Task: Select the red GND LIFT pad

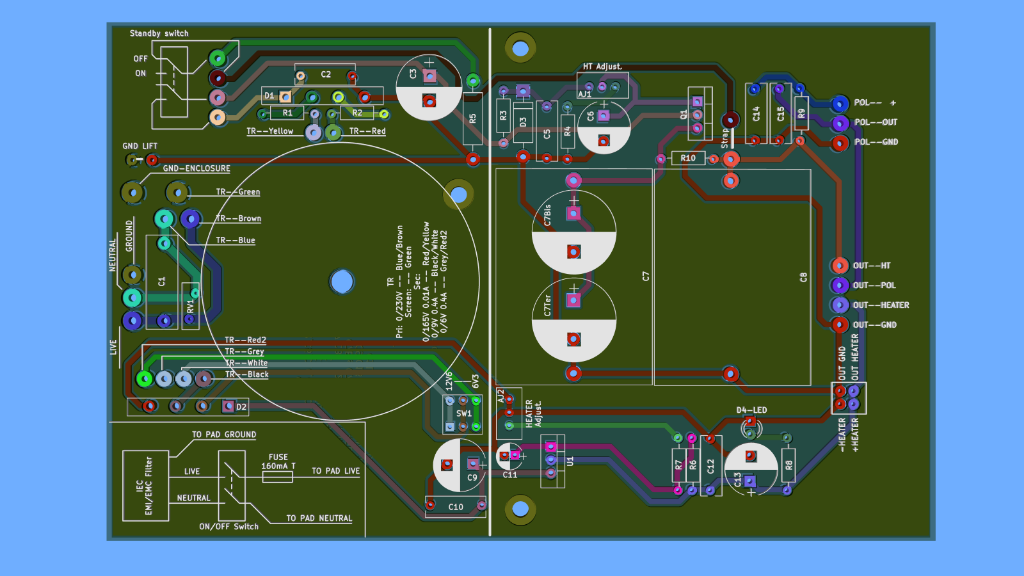Action: (x=152, y=160)
